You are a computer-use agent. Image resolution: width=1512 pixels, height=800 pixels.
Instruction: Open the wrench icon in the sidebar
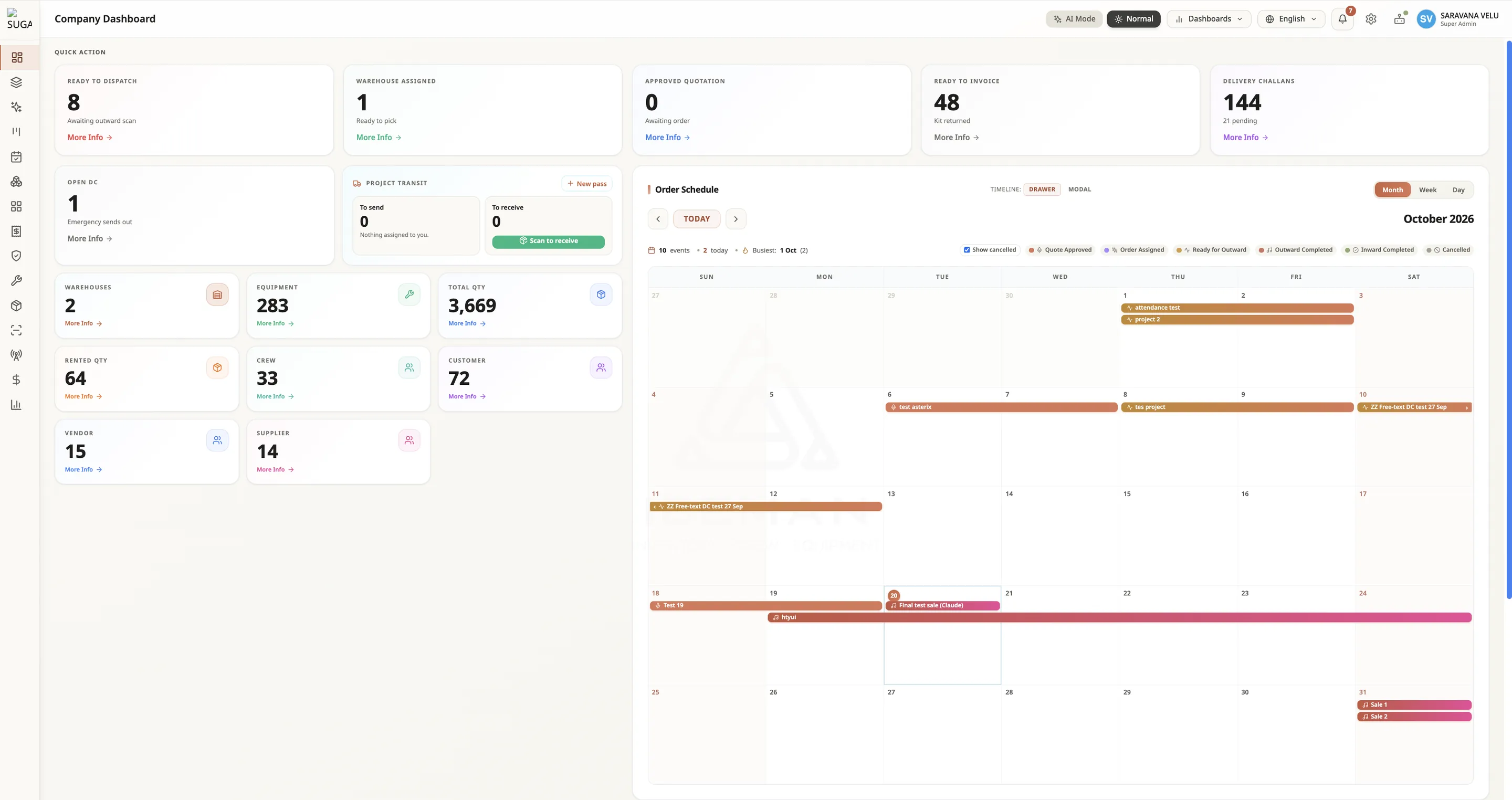[16, 280]
